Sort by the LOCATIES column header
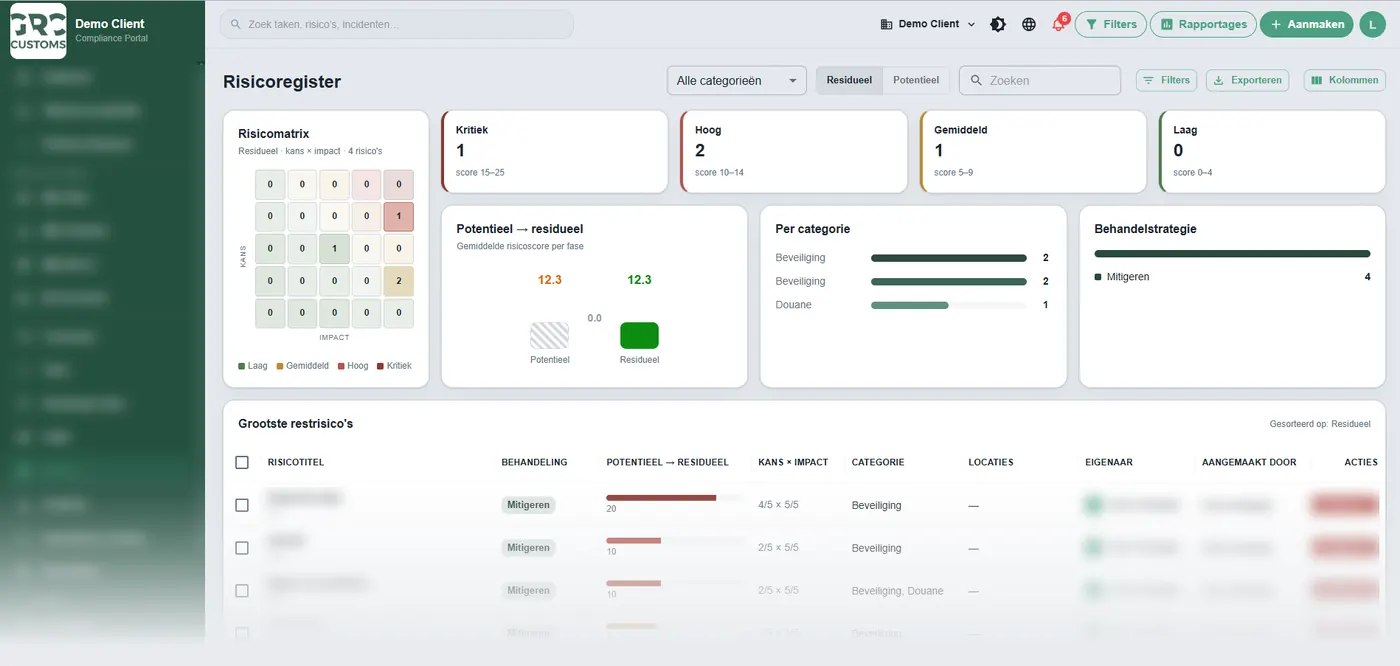Viewport: 1400px width, 666px height. pos(991,462)
